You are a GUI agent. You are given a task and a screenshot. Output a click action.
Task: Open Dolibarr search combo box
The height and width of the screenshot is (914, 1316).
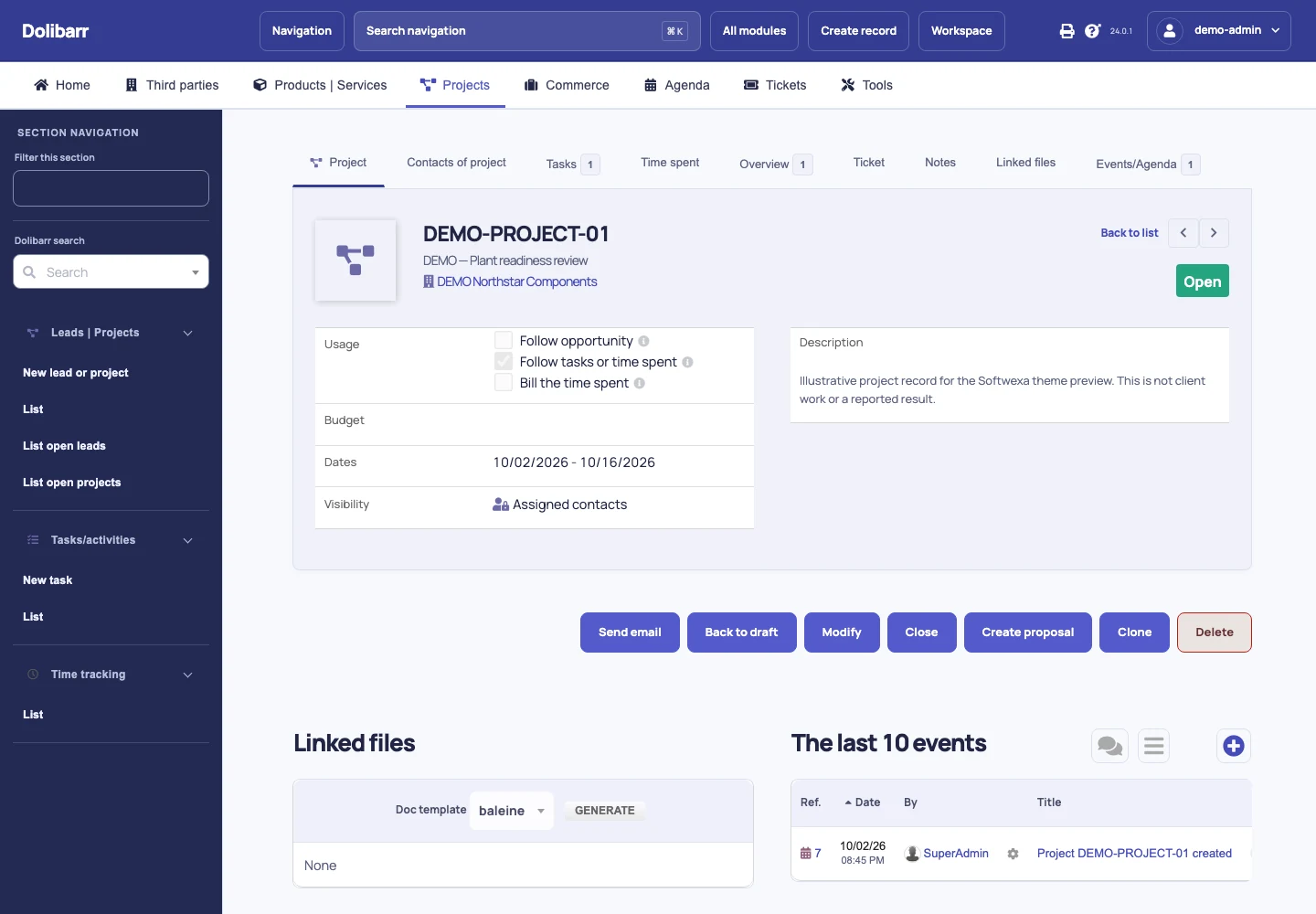(111, 271)
